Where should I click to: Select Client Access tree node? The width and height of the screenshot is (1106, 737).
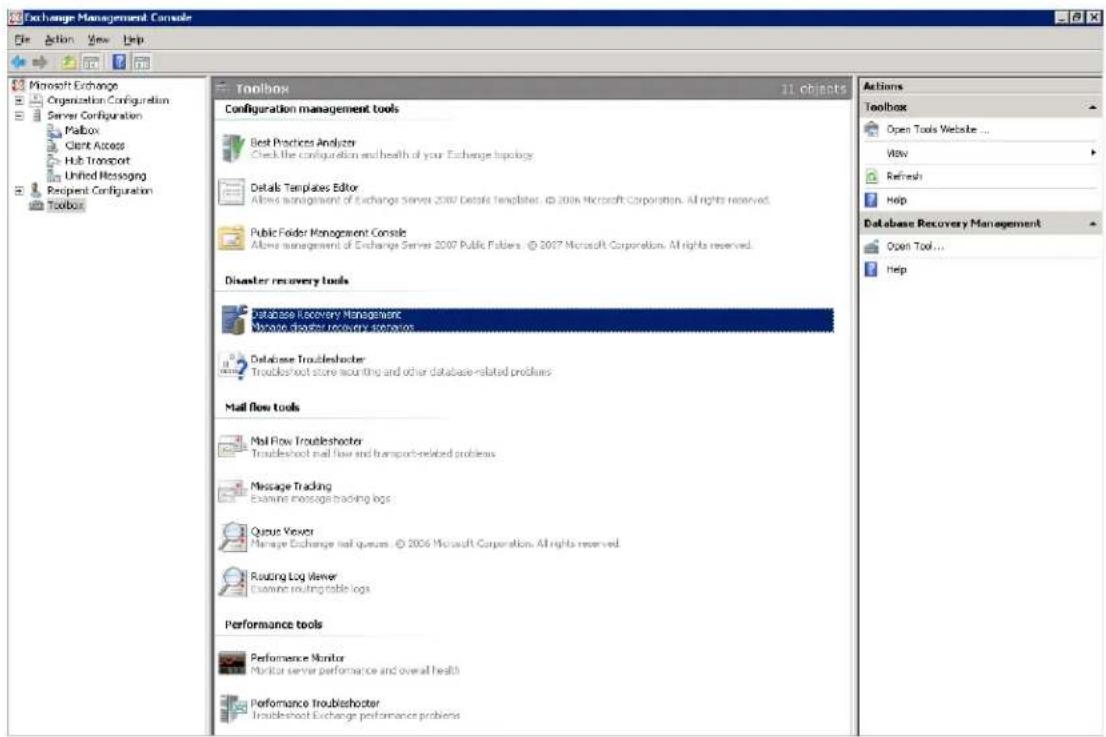[95, 145]
